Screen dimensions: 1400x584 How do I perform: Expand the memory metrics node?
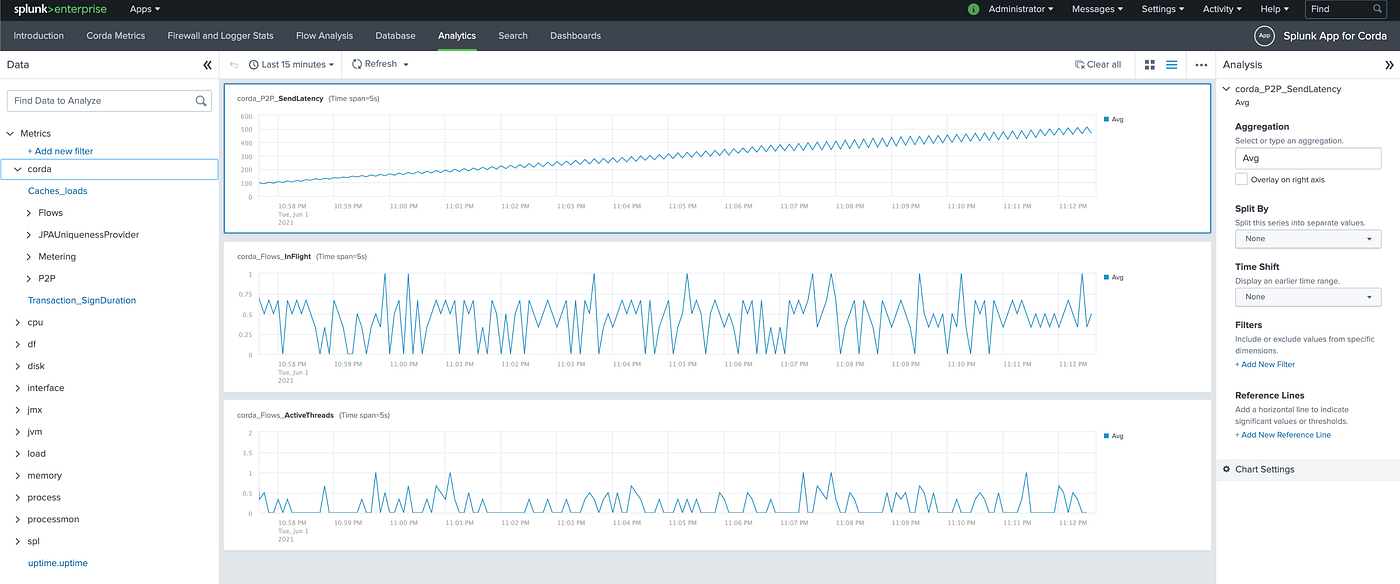pyautogui.click(x=17, y=476)
